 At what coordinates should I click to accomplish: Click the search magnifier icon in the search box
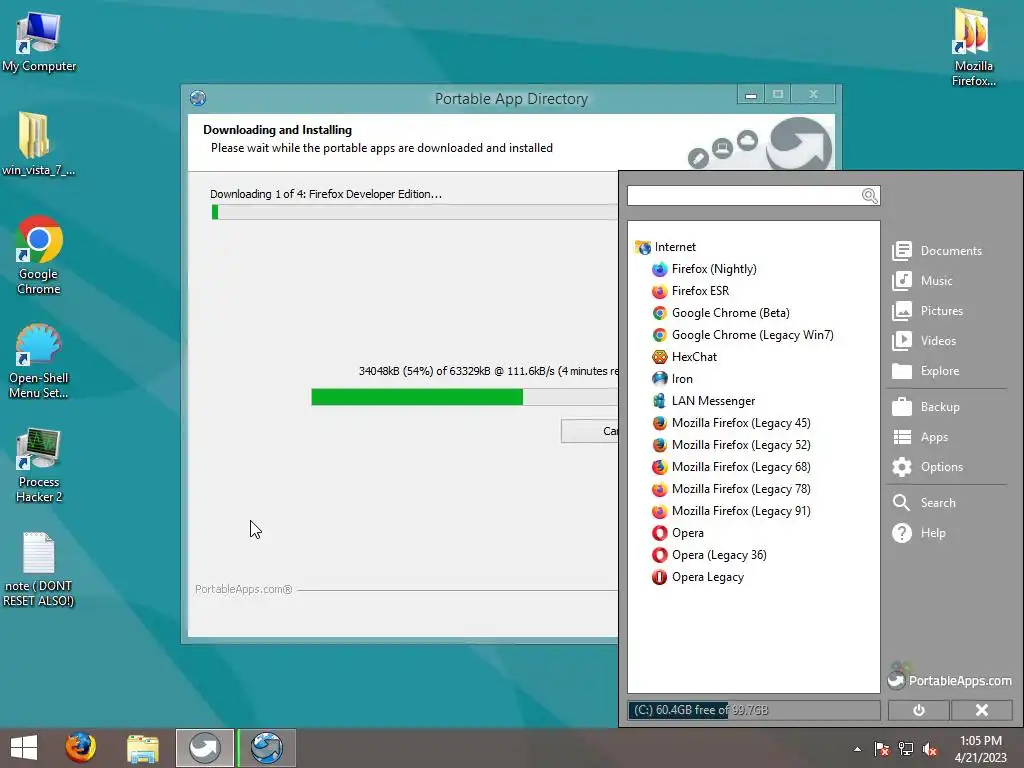click(x=869, y=196)
